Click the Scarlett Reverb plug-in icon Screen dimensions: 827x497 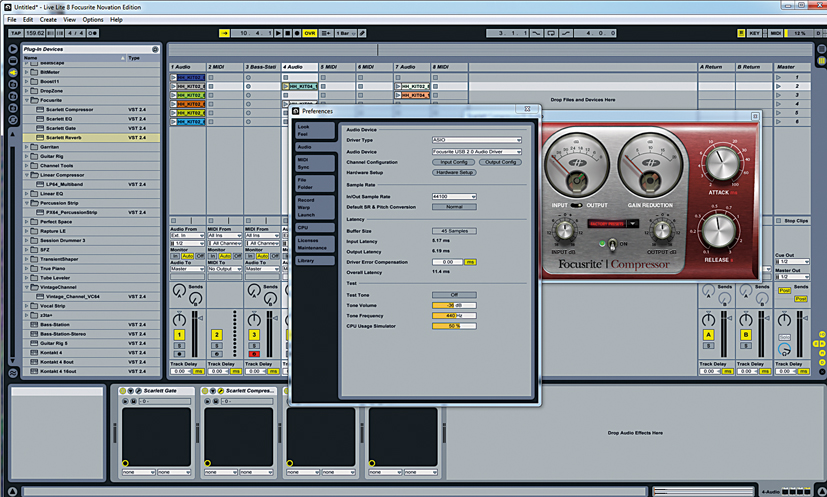click(x=40, y=137)
